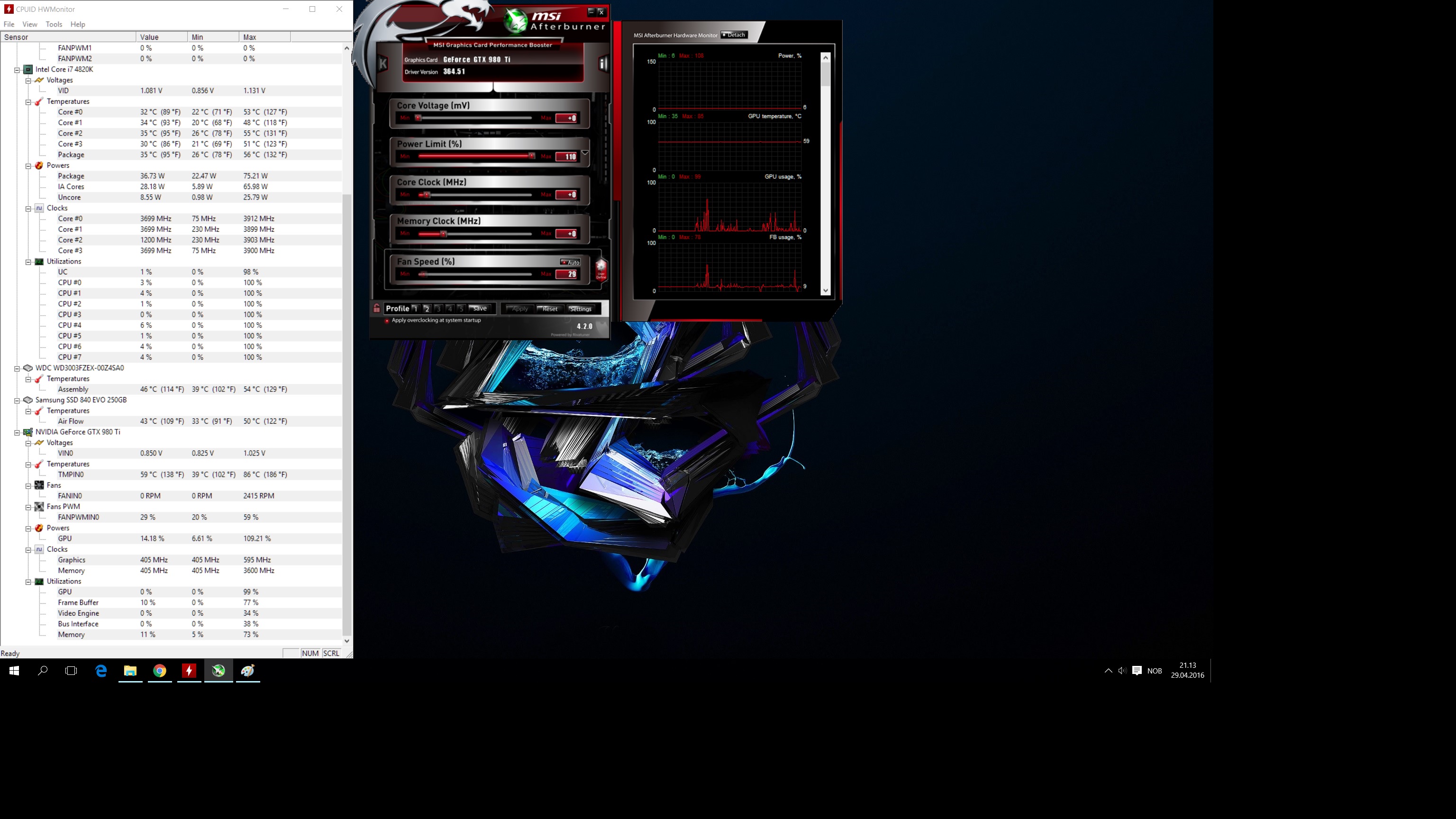The height and width of the screenshot is (819, 1456).
Task: Open the clock showing 21.13 in system tray
Action: 1187,670
